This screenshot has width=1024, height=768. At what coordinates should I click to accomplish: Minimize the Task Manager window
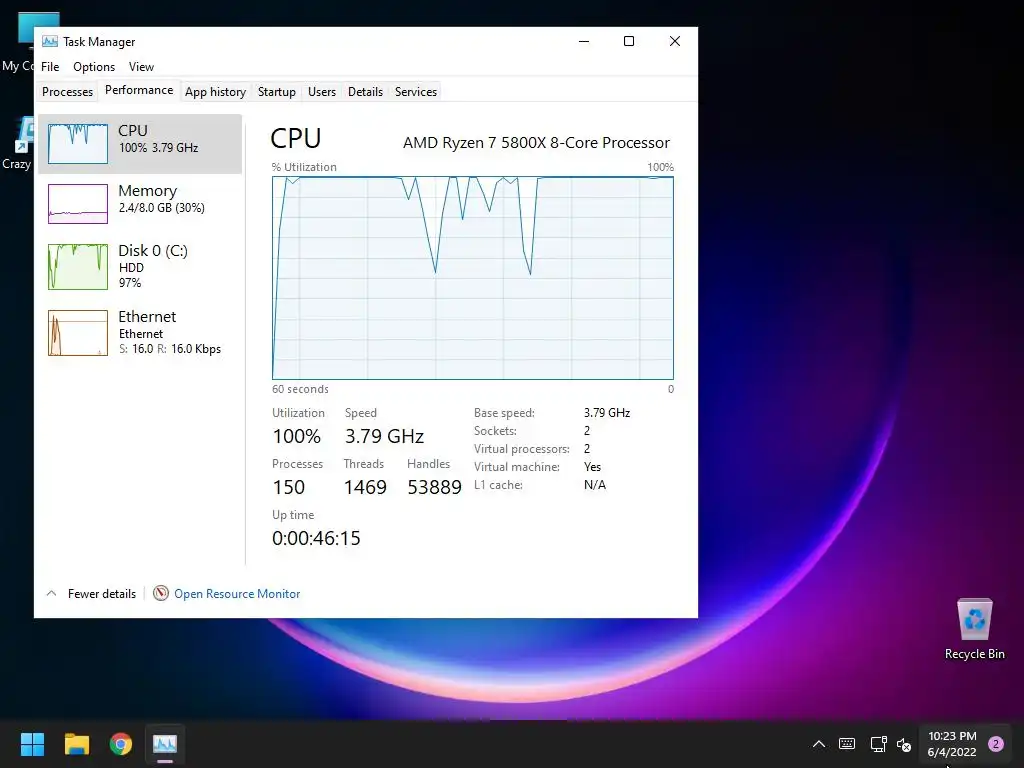click(x=584, y=41)
